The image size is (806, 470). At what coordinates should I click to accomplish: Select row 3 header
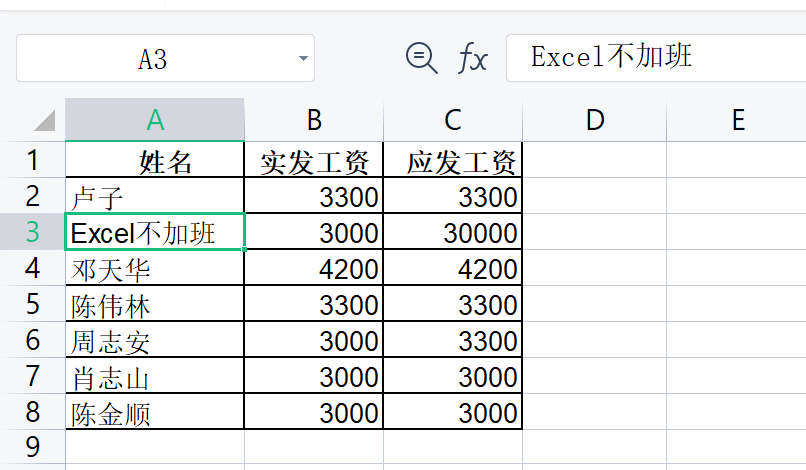click(32, 231)
